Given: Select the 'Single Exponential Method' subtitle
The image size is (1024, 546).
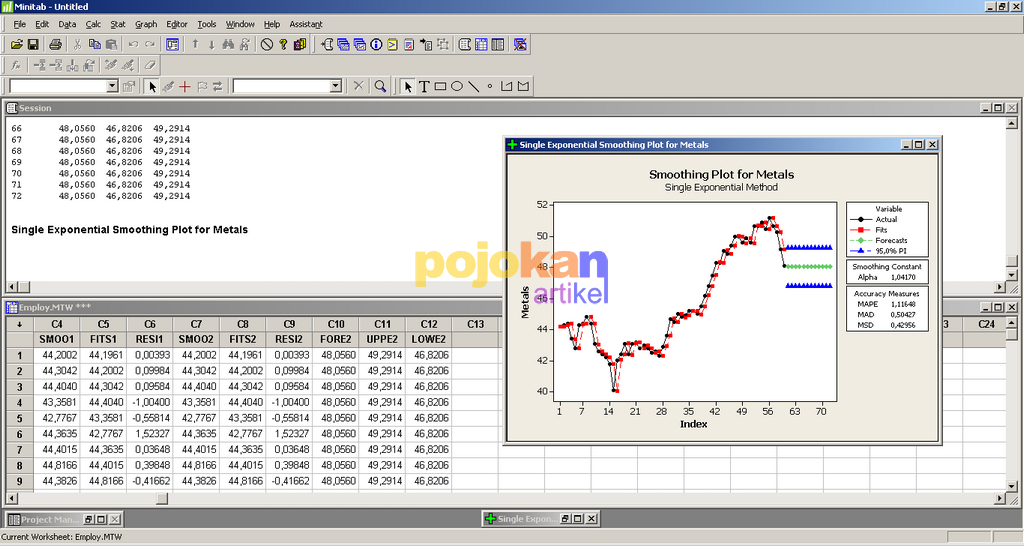Looking at the screenshot, I should pyautogui.click(x=721, y=187).
